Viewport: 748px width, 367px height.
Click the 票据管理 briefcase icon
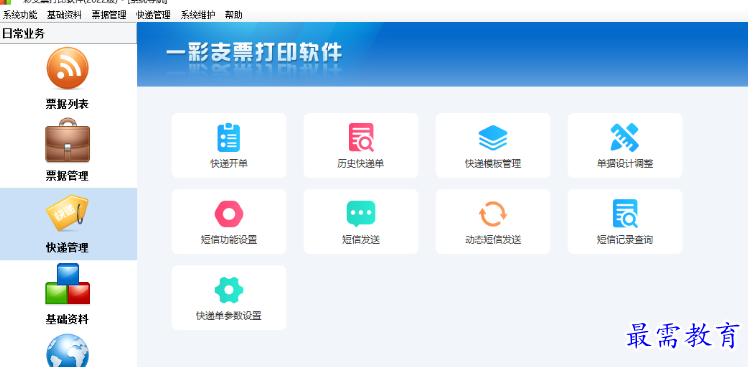coord(68,140)
